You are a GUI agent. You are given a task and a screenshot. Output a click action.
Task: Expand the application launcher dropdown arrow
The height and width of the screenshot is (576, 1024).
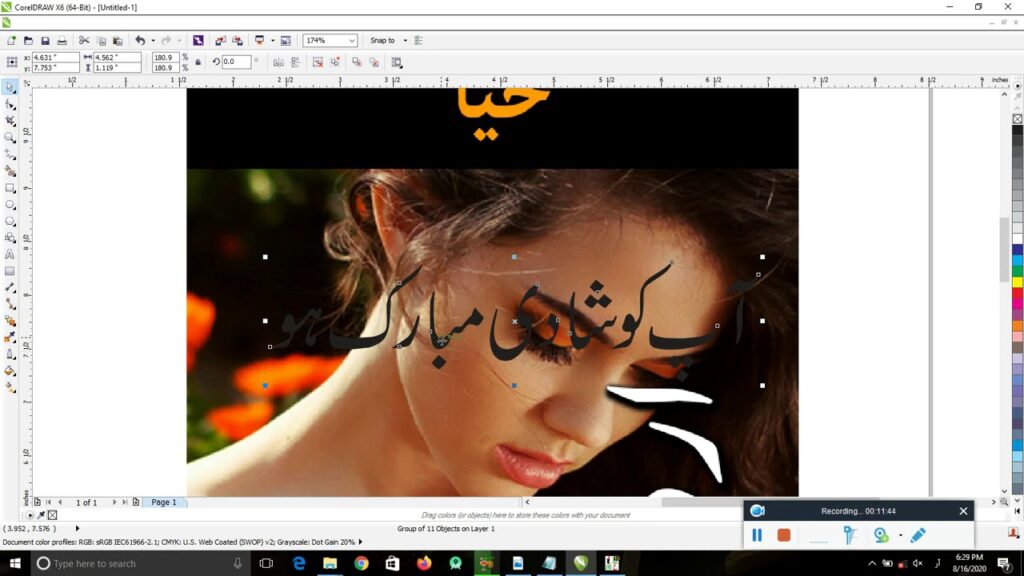pos(273,40)
